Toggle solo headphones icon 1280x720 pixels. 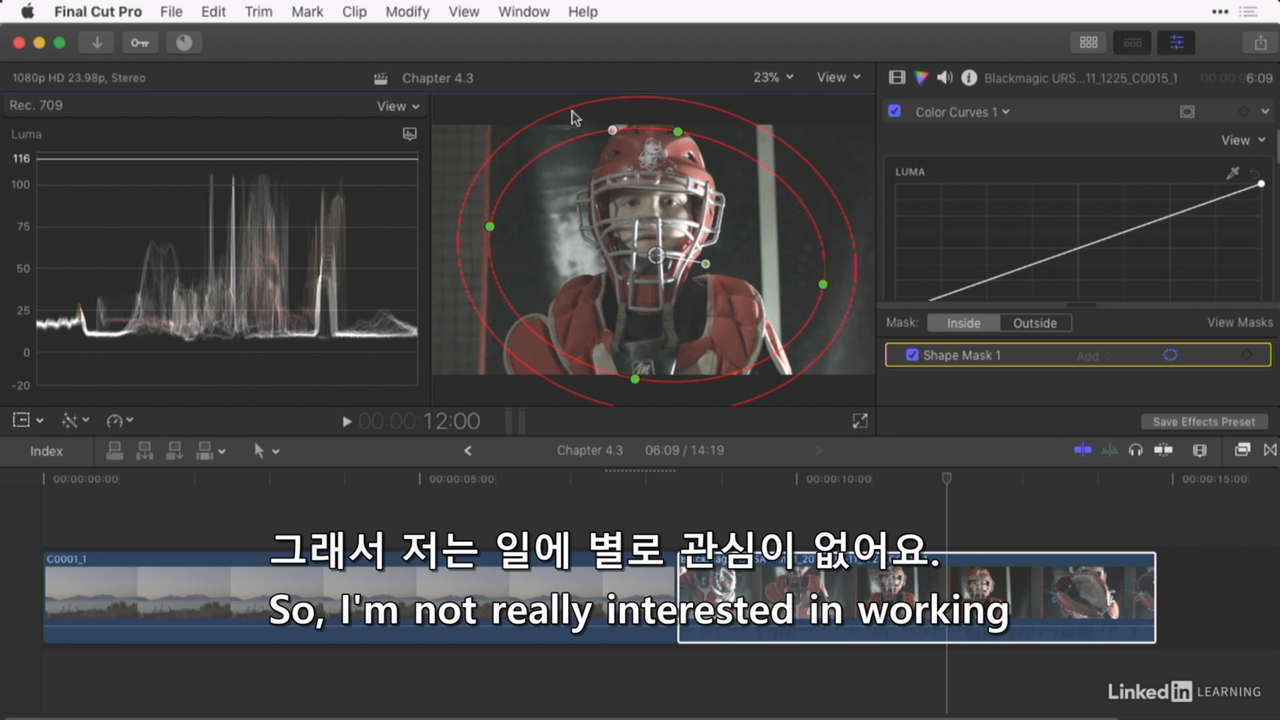[x=1136, y=450]
